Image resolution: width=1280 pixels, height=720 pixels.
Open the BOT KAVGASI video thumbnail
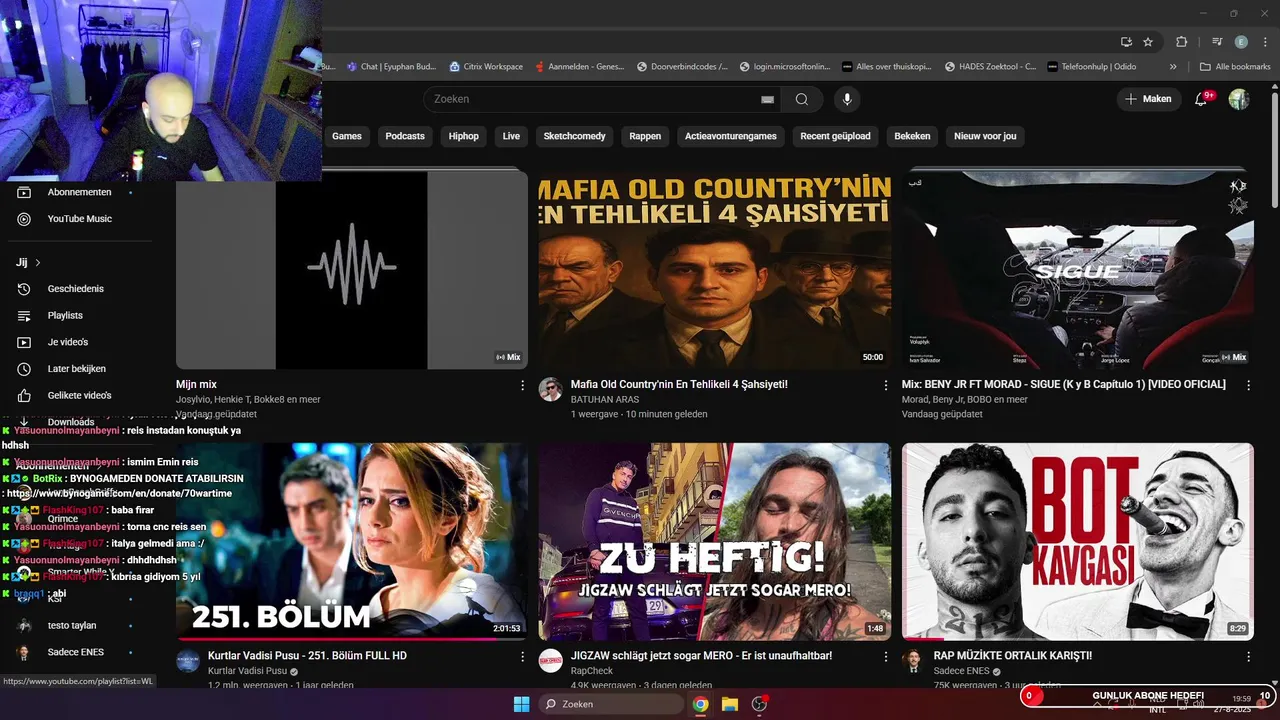coord(1078,541)
